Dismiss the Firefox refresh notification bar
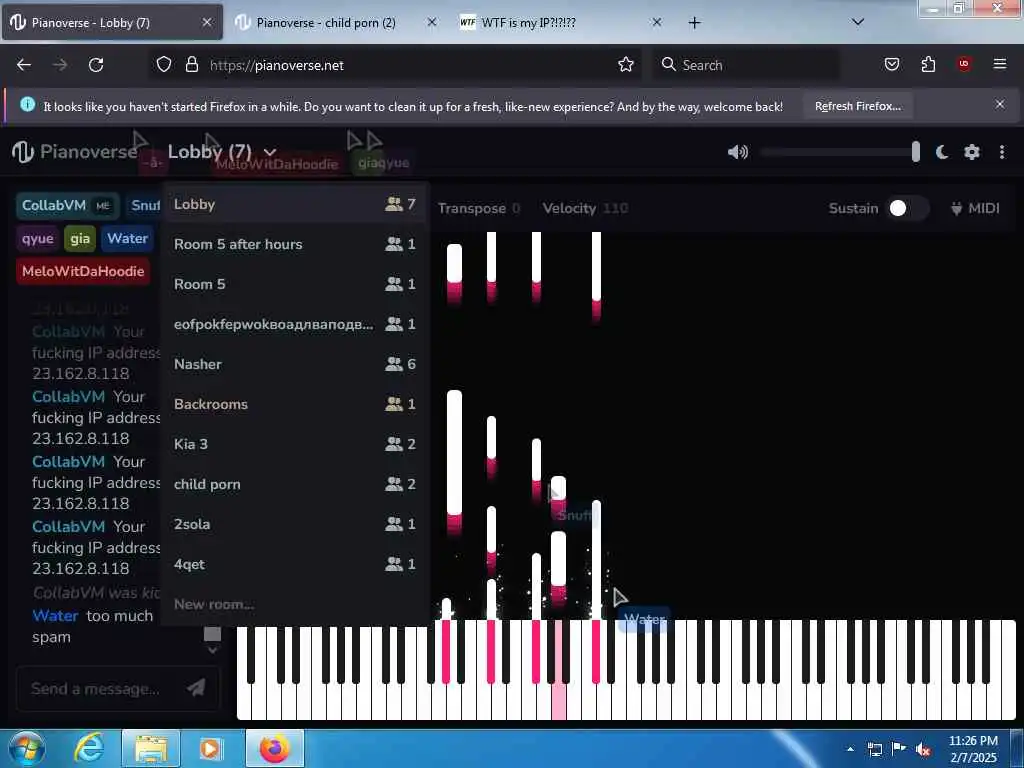 coord(1000,104)
